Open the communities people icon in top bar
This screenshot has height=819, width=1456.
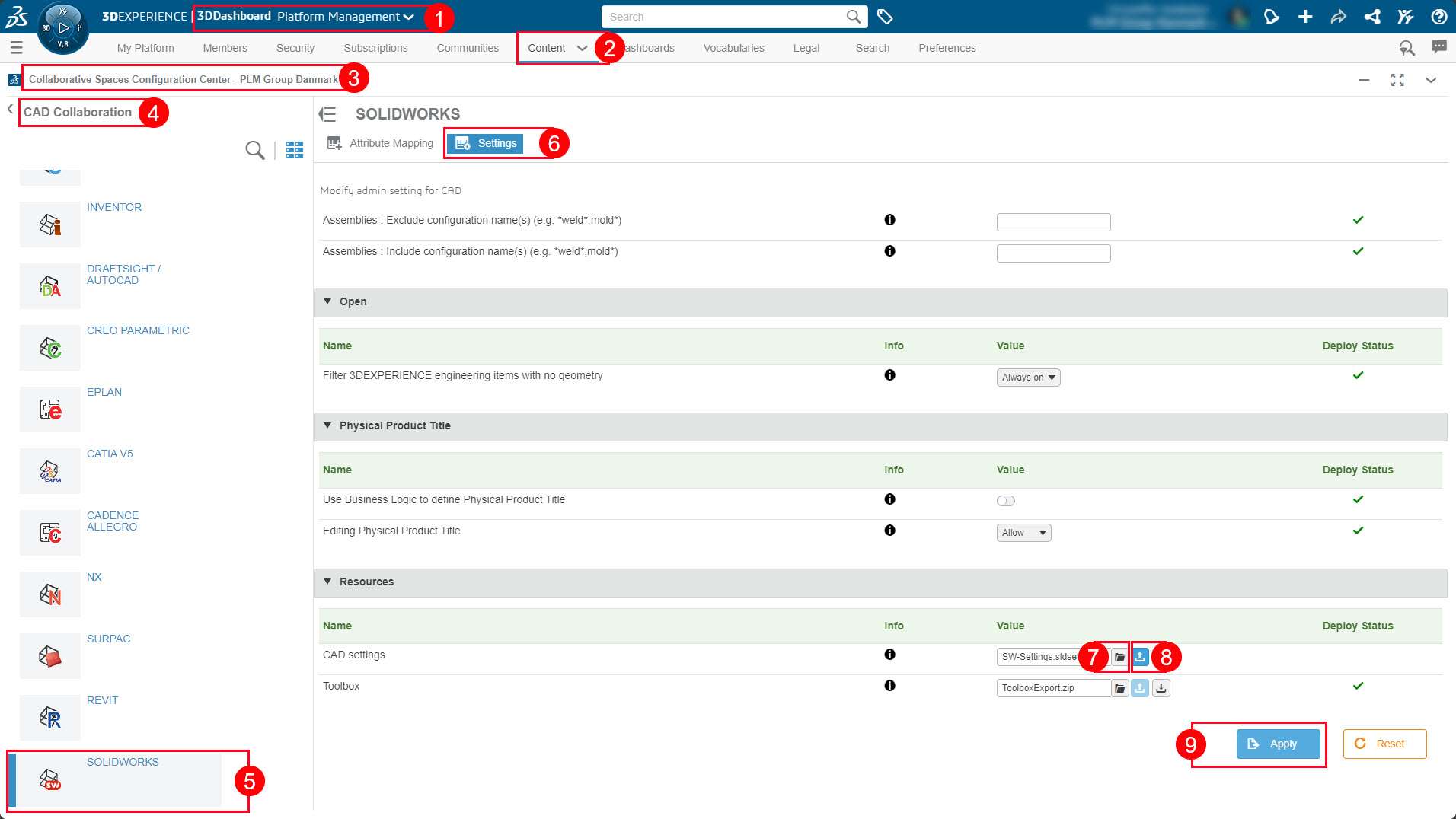click(1406, 17)
